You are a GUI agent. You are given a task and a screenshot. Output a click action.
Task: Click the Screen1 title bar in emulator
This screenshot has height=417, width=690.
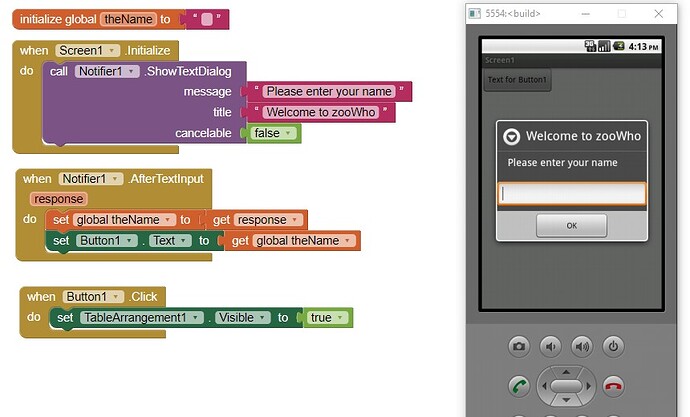(572, 60)
